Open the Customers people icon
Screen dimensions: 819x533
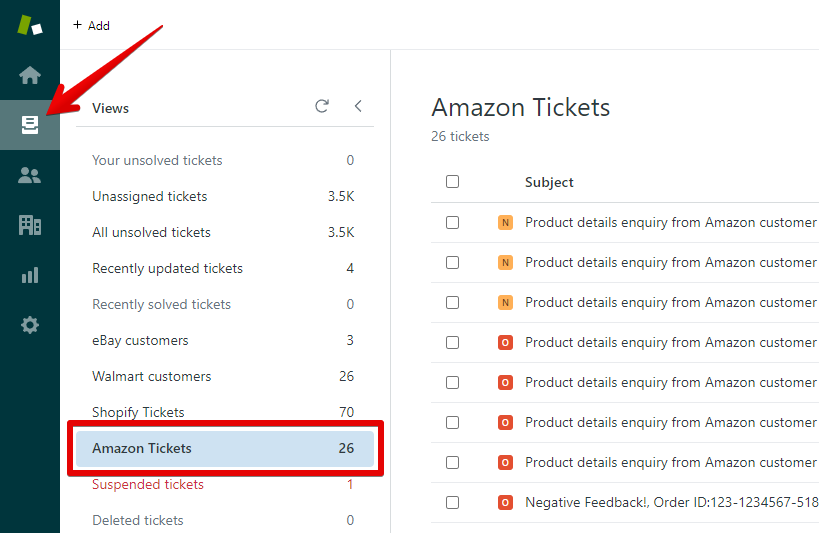point(30,175)
